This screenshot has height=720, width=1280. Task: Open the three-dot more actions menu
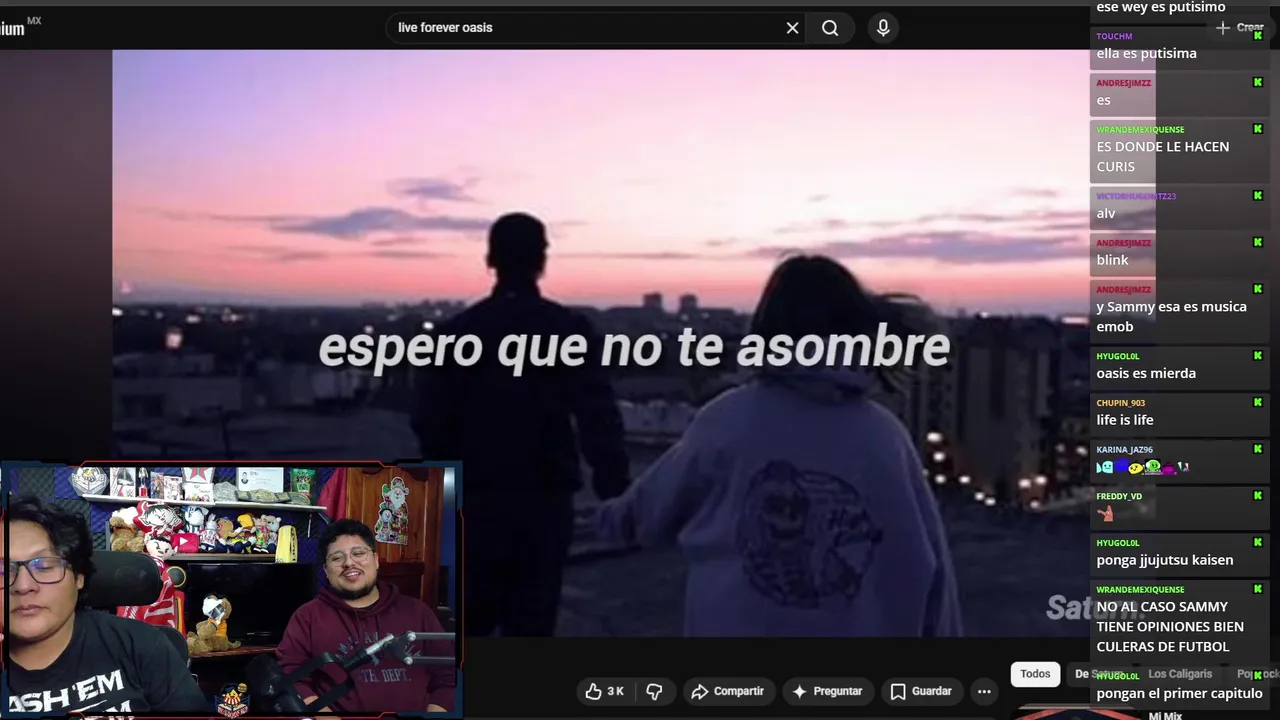coord(984,691)
